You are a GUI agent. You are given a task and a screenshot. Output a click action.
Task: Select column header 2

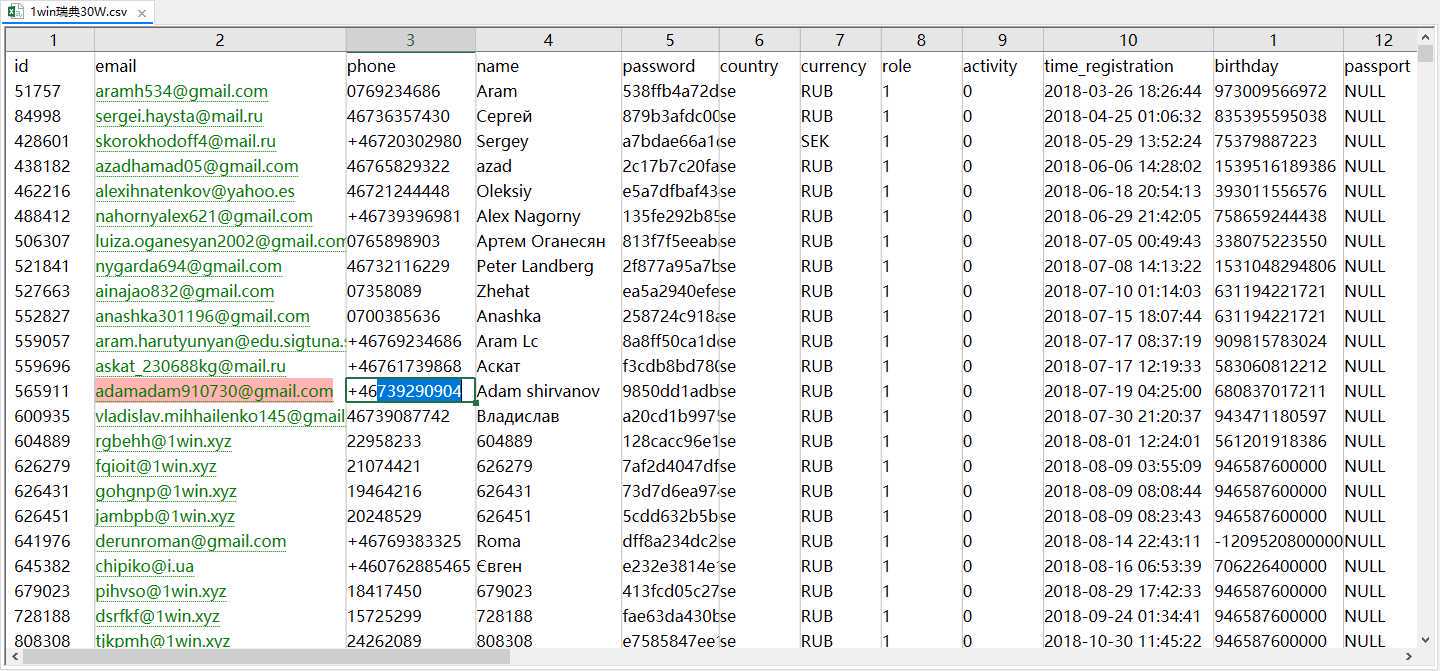(220, 40)
